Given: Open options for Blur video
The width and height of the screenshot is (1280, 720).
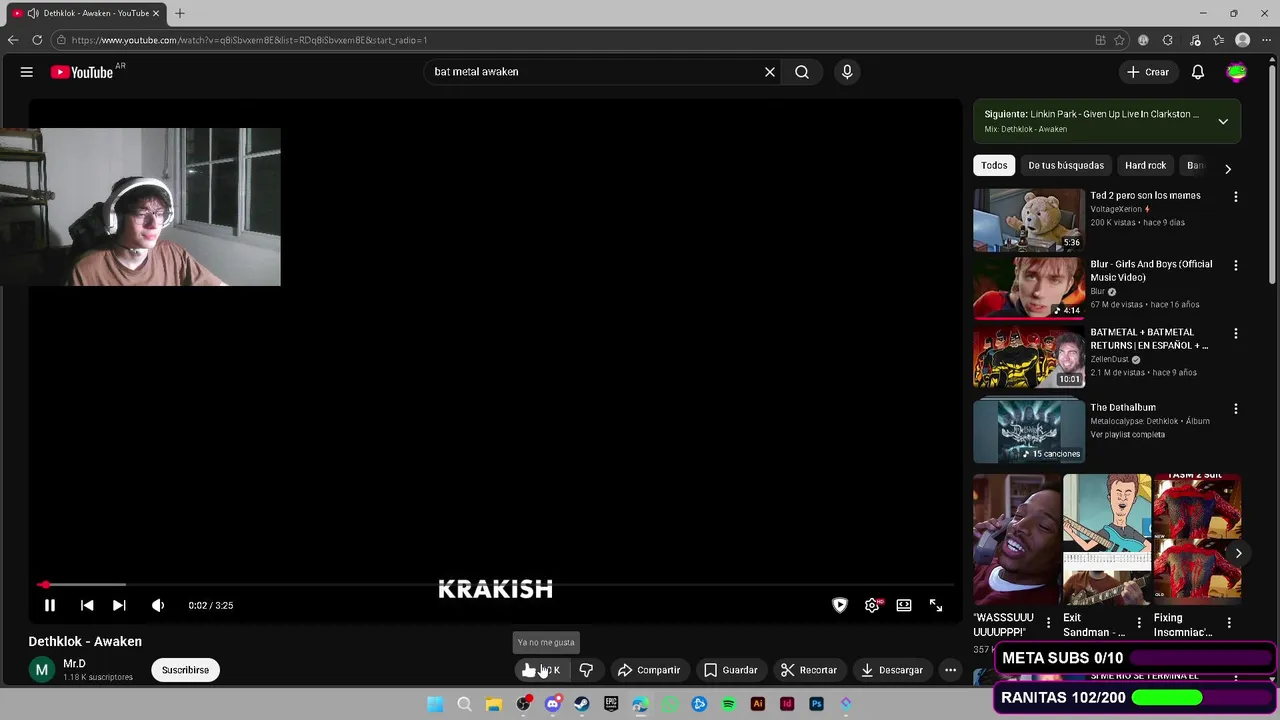Looking at the screenshot, I should click(1236, 266).
